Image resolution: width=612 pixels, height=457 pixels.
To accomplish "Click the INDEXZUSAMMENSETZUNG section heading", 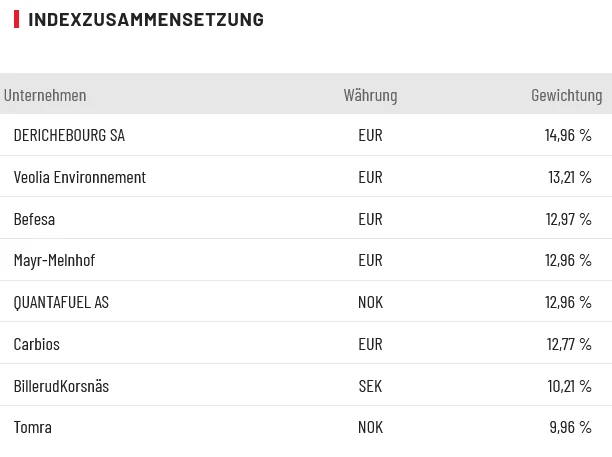I will 146,19.
